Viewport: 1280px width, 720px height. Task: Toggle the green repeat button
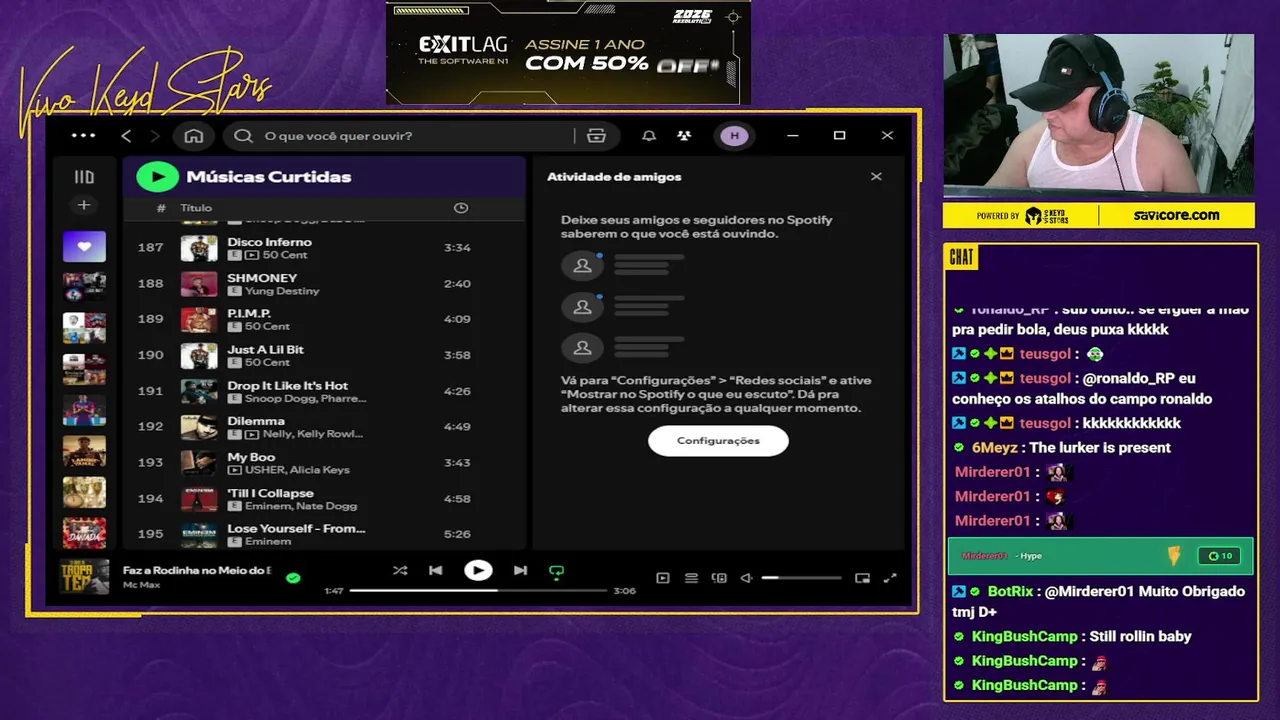pyautogui.click(x=557, y=571)
